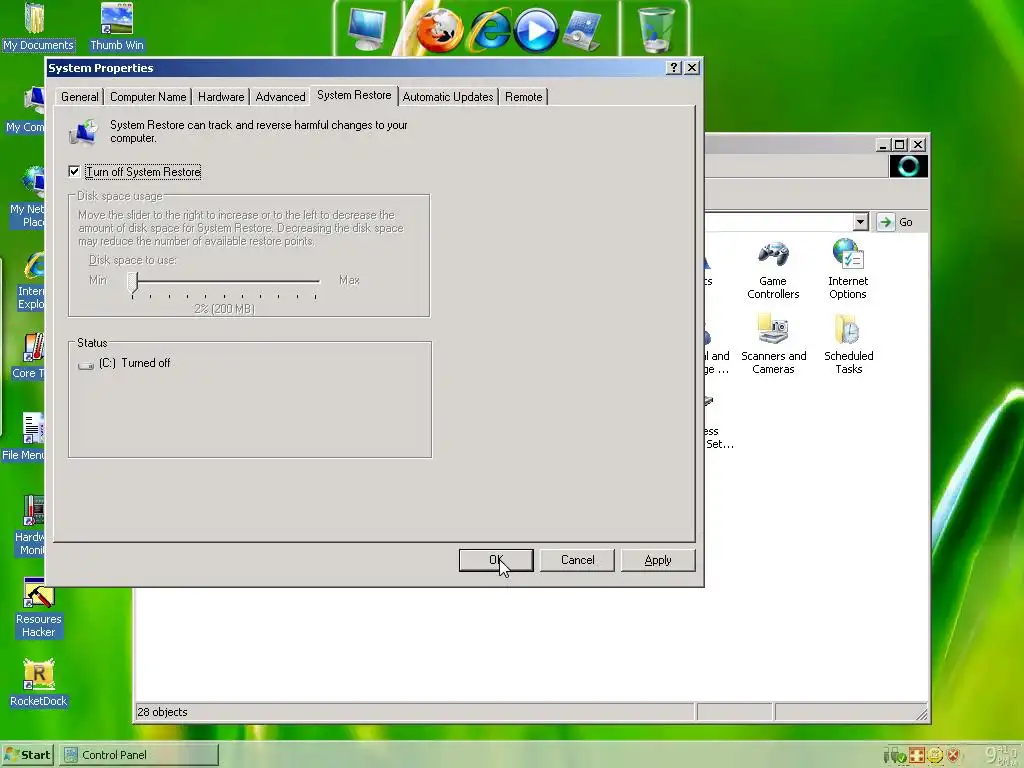1024x768 pixels.
Task: Go to the Advanced tab
Action: coord(280,97)
